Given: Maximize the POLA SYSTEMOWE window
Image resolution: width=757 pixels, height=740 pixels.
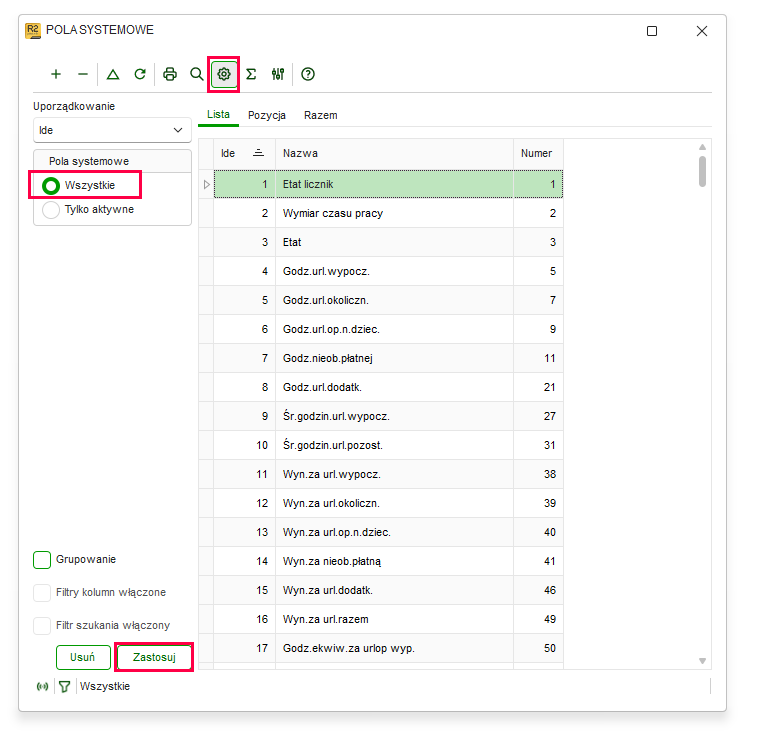Looking at the screenshot, I should pos(652,31).
